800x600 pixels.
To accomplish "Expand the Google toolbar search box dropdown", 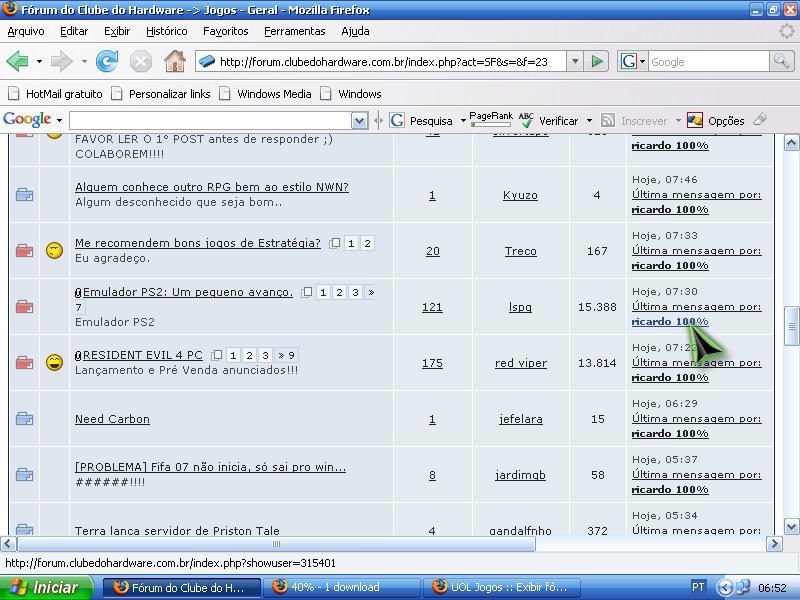I will tap(359, 121).
